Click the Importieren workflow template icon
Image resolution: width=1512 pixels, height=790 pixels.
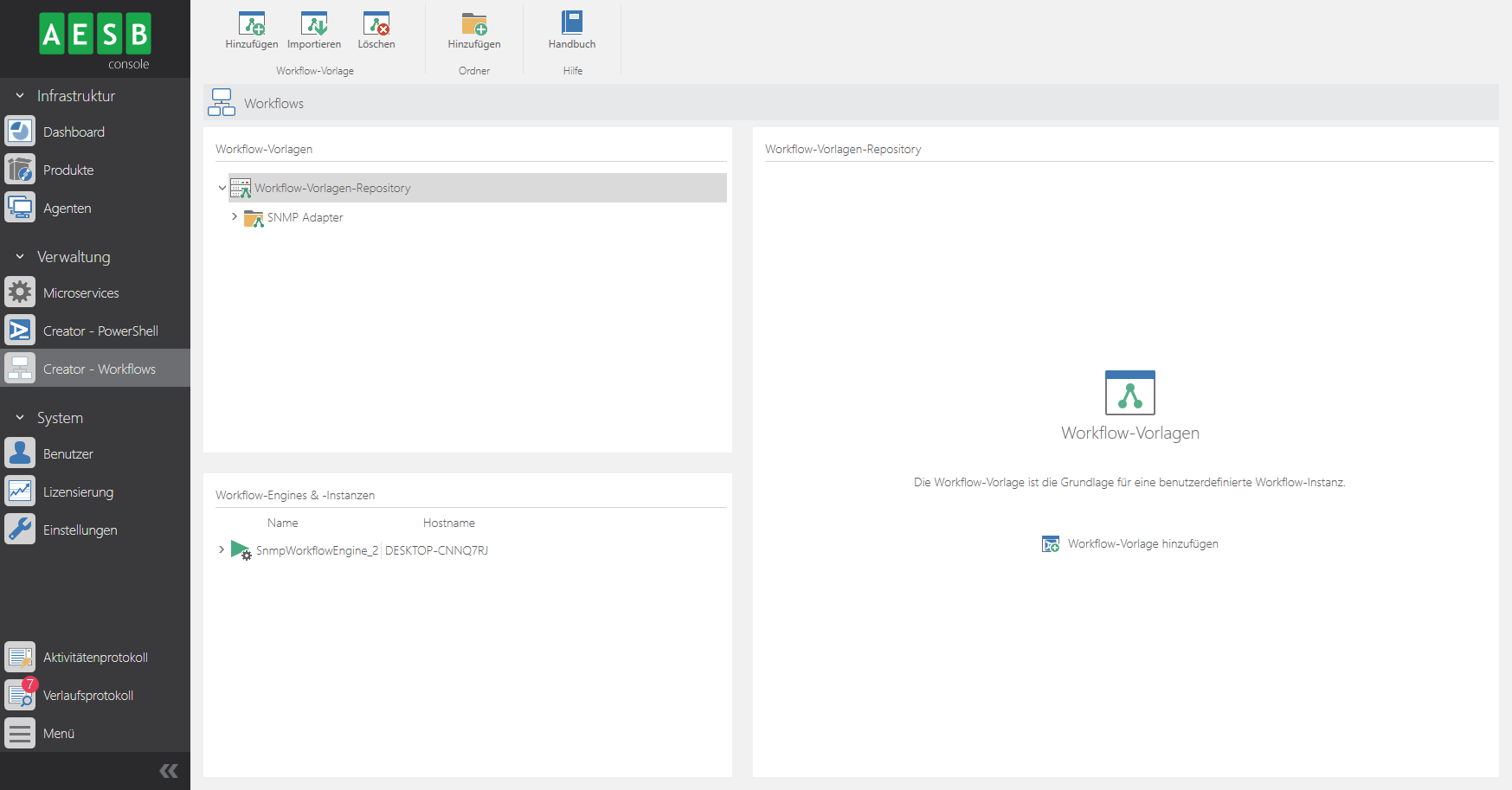click(x=313, y=24)
